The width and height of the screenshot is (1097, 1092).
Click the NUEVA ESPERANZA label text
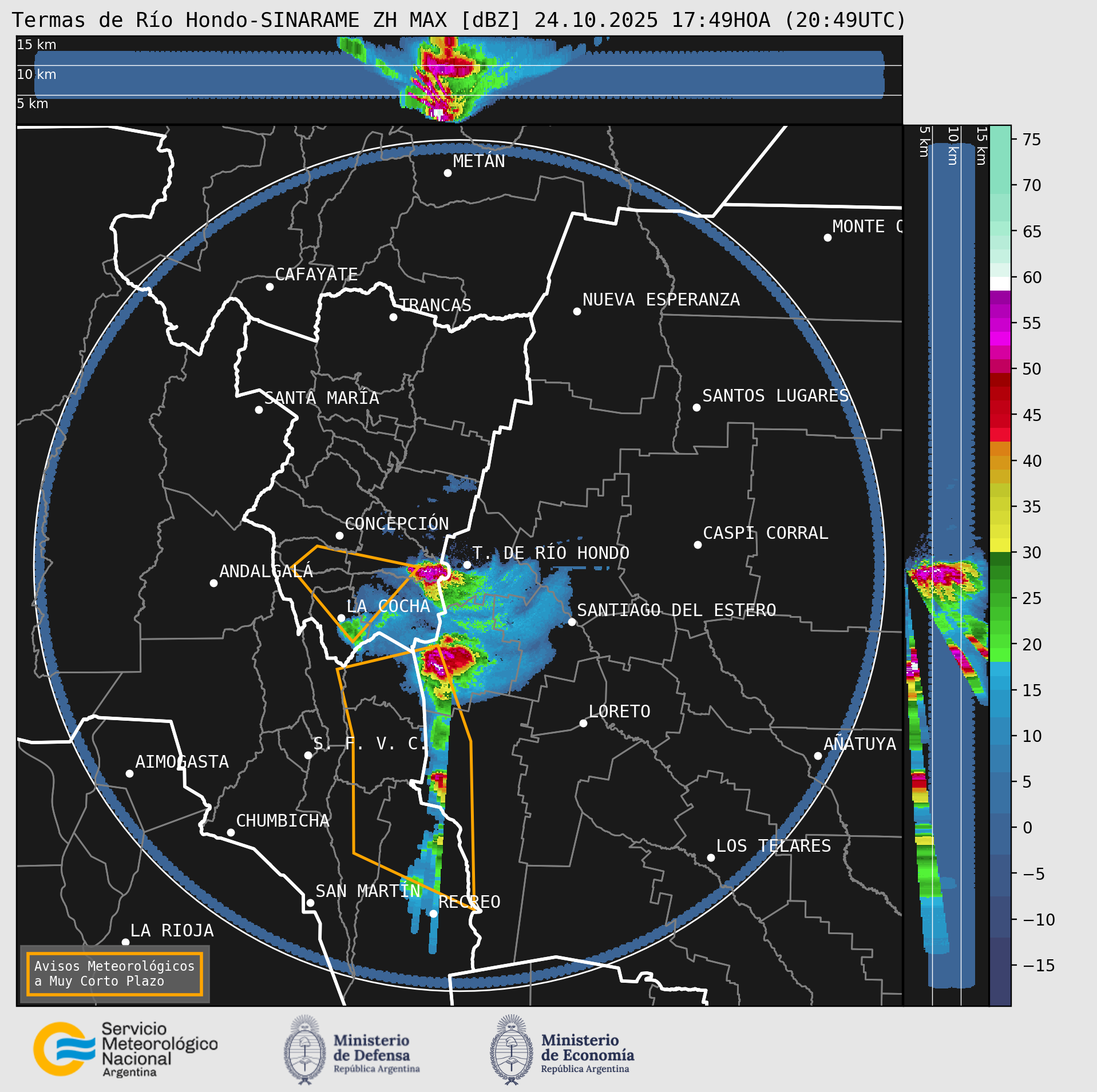coord(661,300)
